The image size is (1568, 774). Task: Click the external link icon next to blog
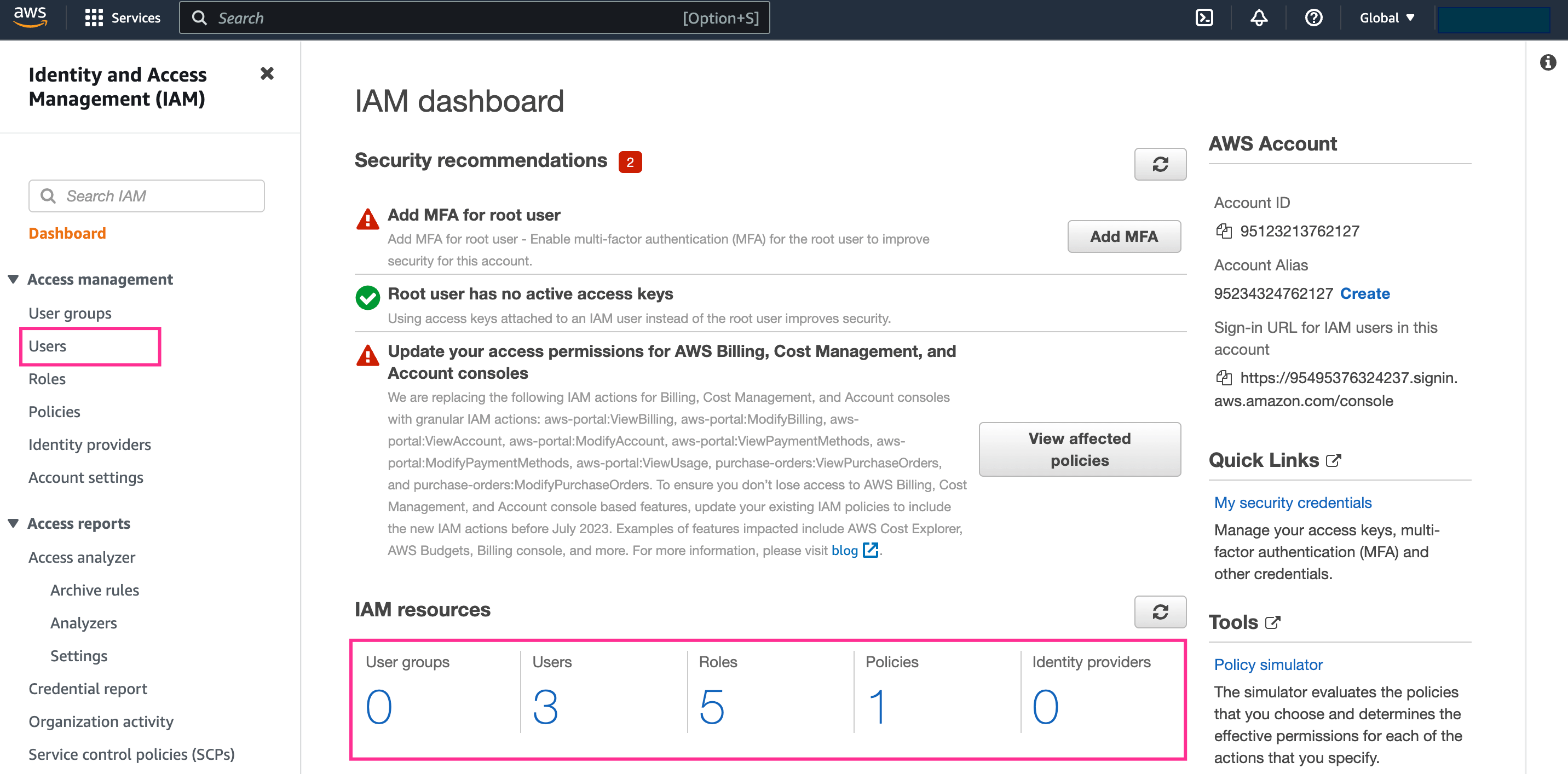pos(871,550)
